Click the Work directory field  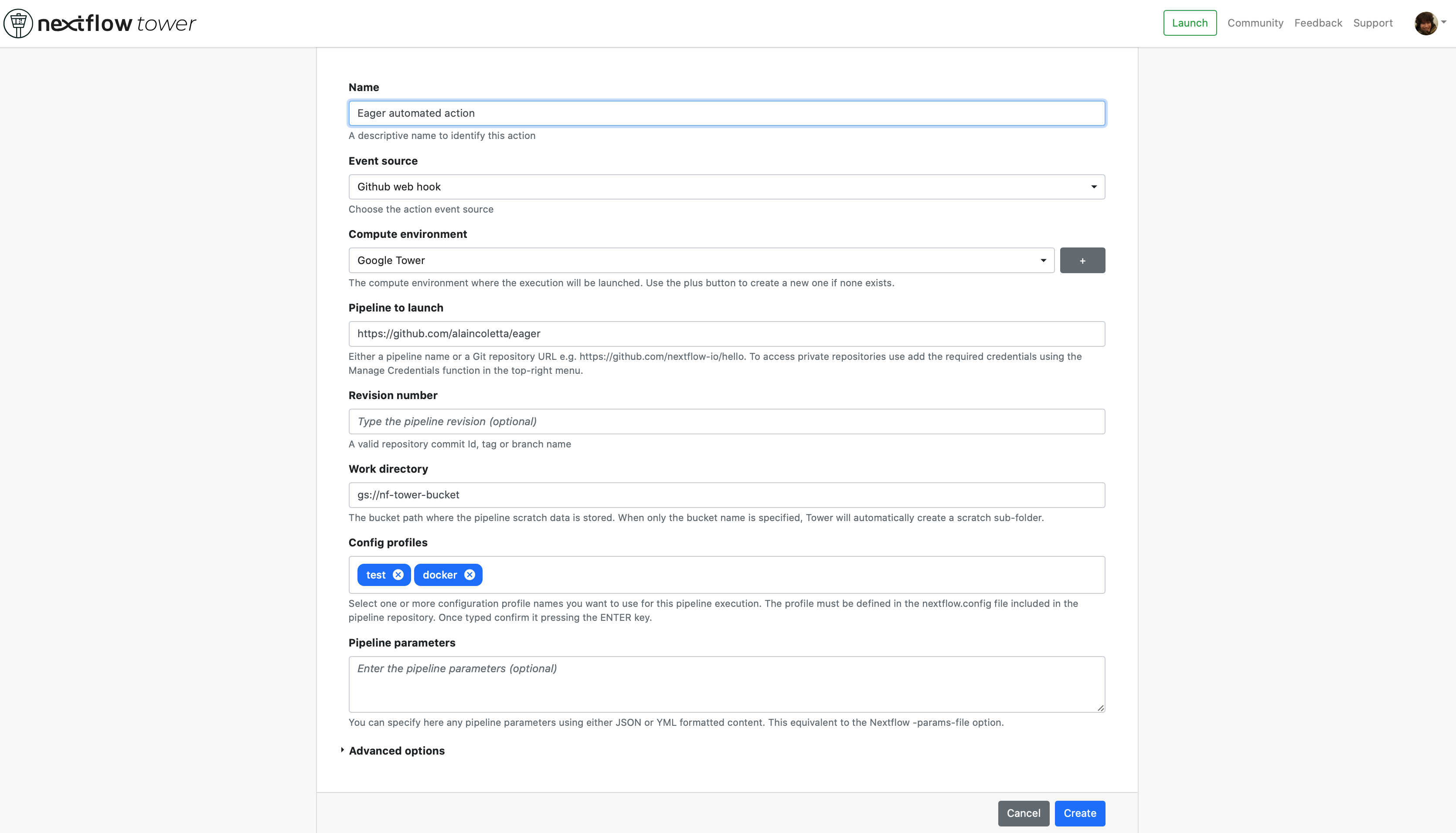[x=727, y=495]
